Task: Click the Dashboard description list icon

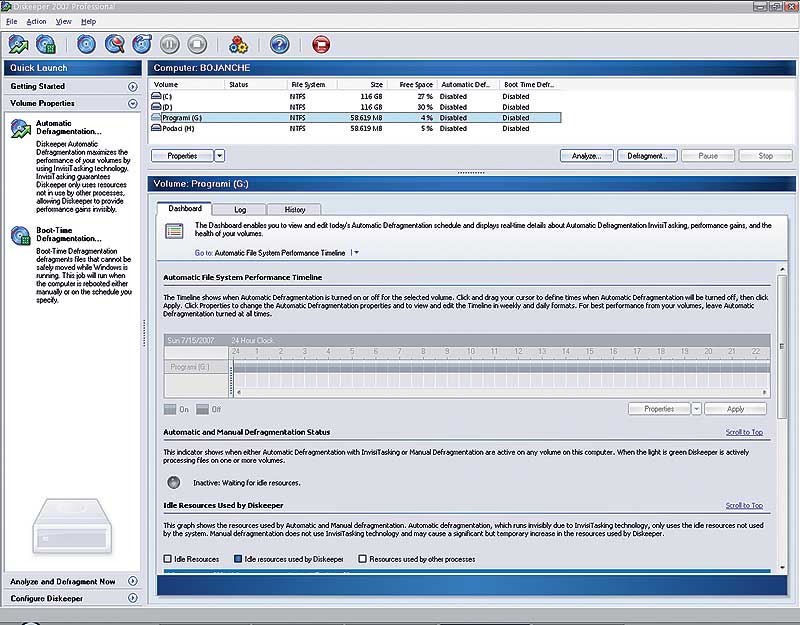Action: [x=174, y=231]
